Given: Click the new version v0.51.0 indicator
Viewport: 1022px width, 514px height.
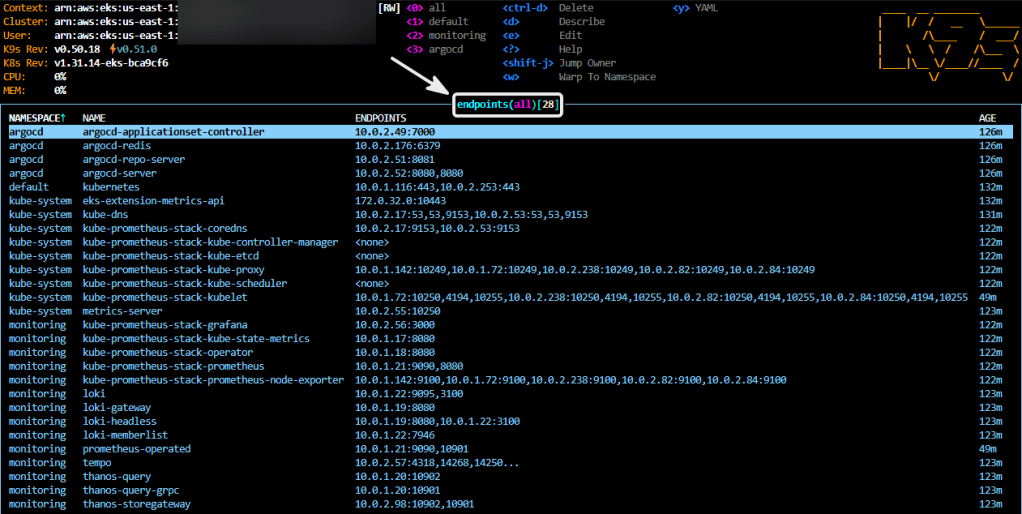Looking at the screenshot, I should click(x=136, y=49).
